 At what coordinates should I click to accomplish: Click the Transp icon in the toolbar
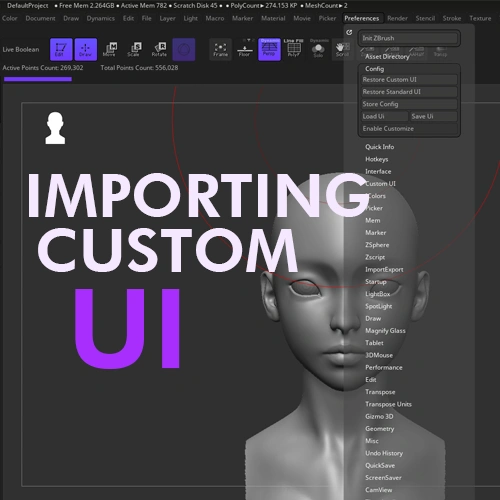pyautogui.click(x=440, y=52)
